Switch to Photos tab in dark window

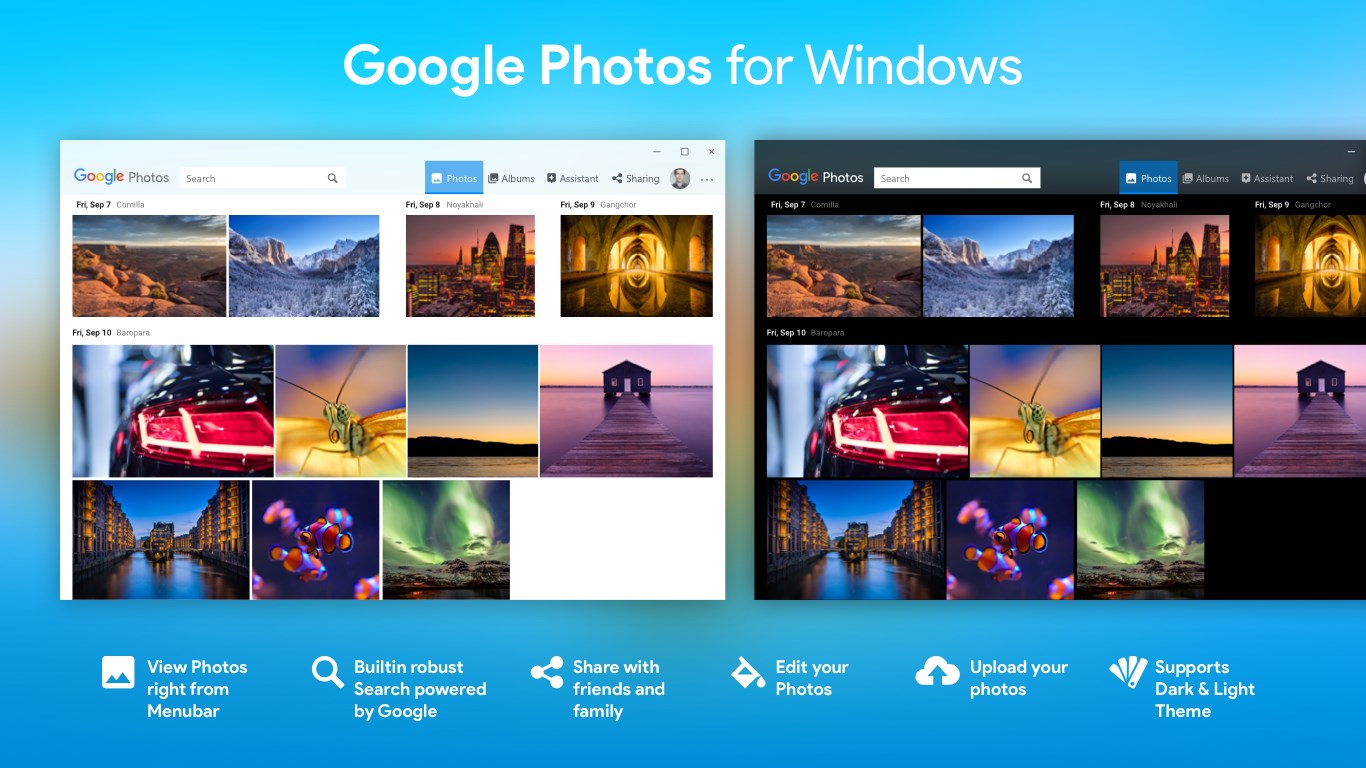[1148, 178]
